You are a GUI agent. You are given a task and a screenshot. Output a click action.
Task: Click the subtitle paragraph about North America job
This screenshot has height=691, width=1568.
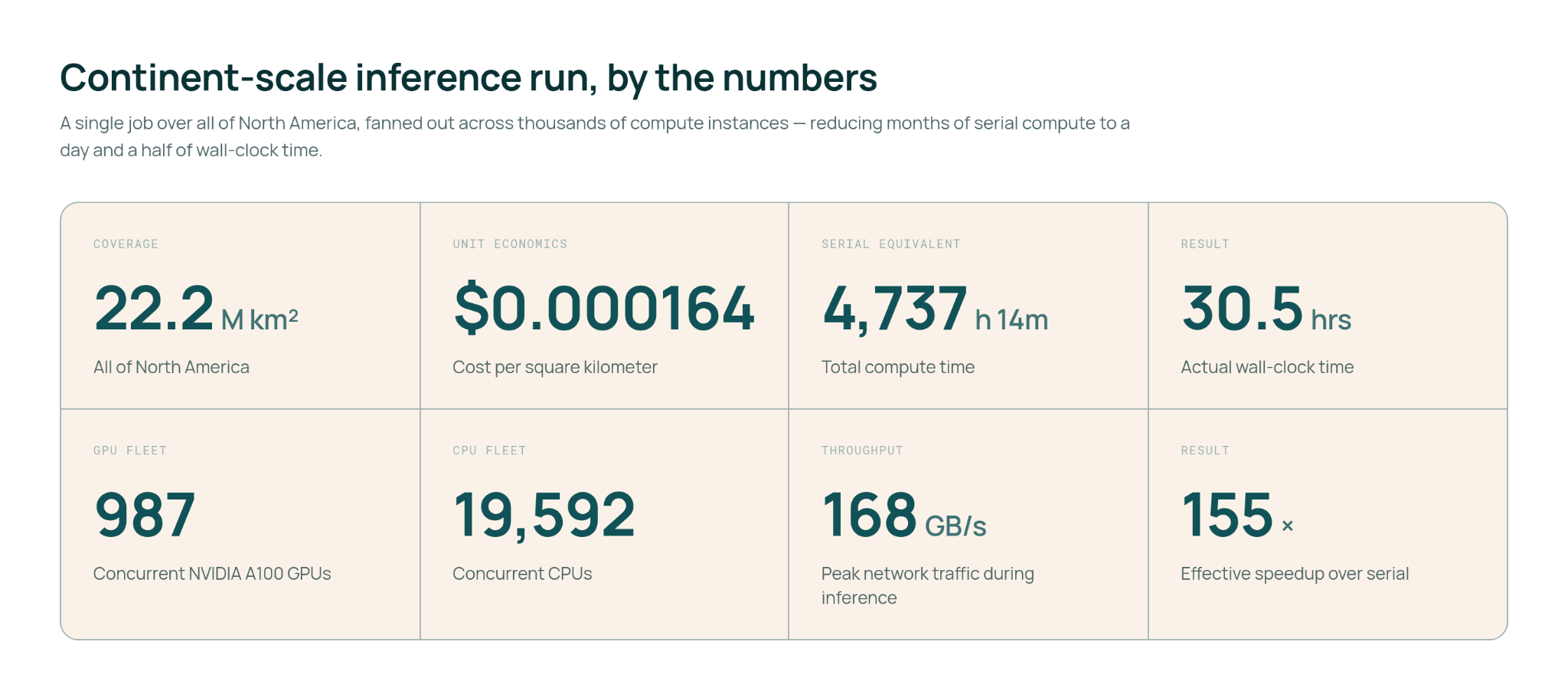(595, 136)
